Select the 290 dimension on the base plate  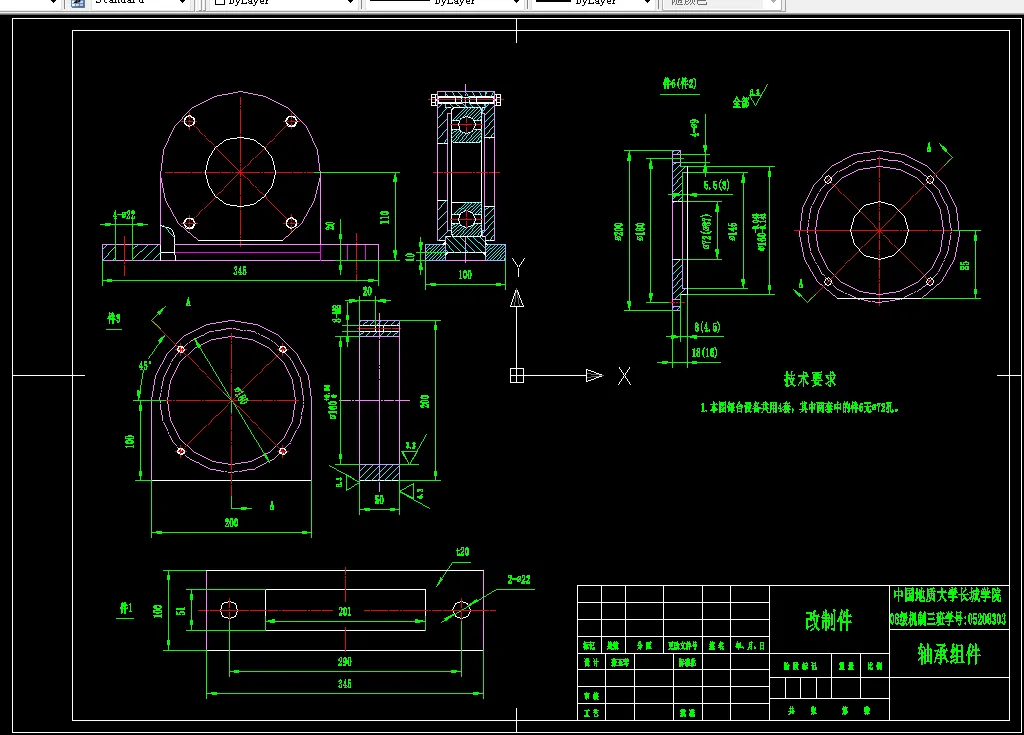[x=345, y=662]
